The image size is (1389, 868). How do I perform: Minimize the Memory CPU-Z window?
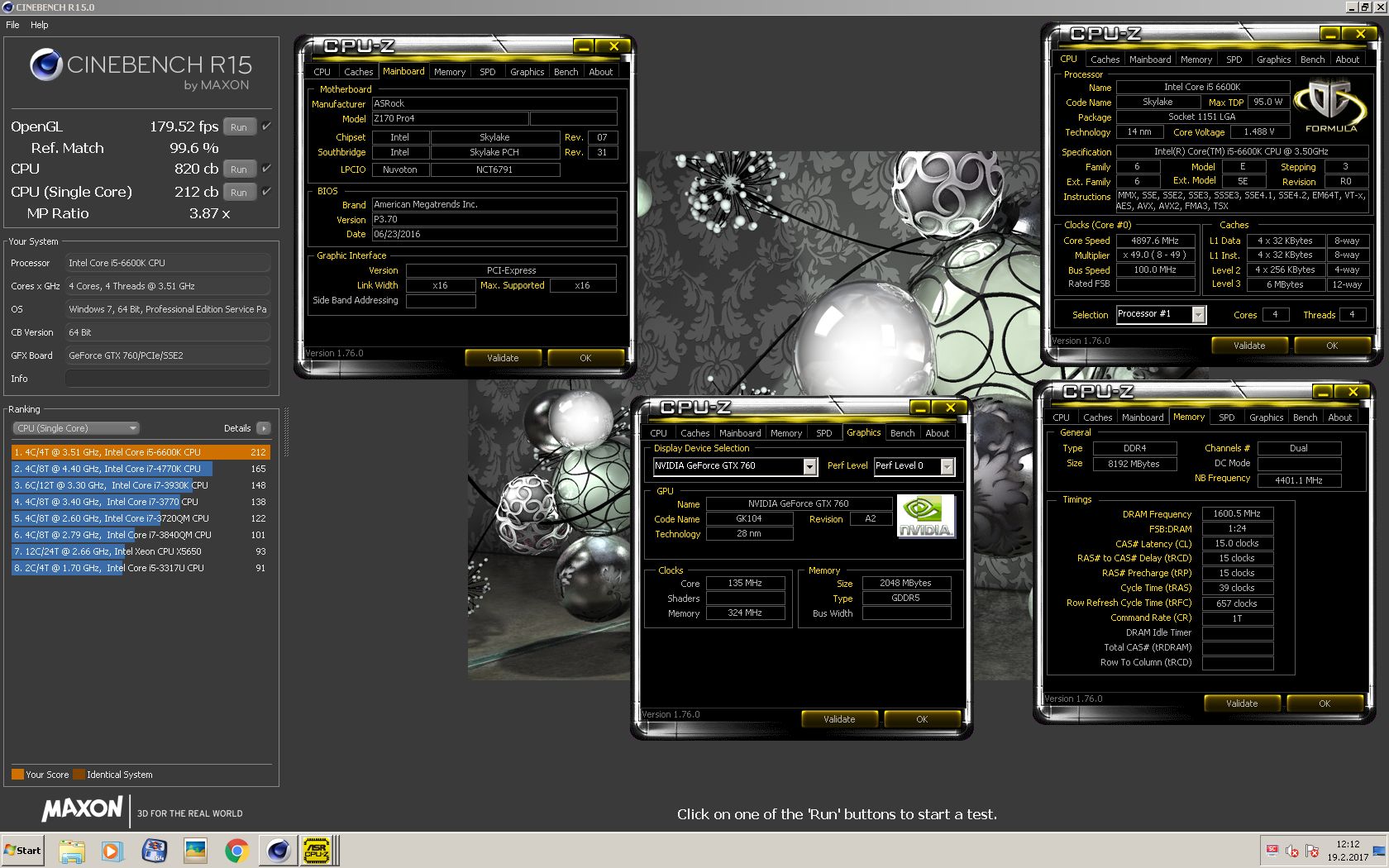point(1323,392)
